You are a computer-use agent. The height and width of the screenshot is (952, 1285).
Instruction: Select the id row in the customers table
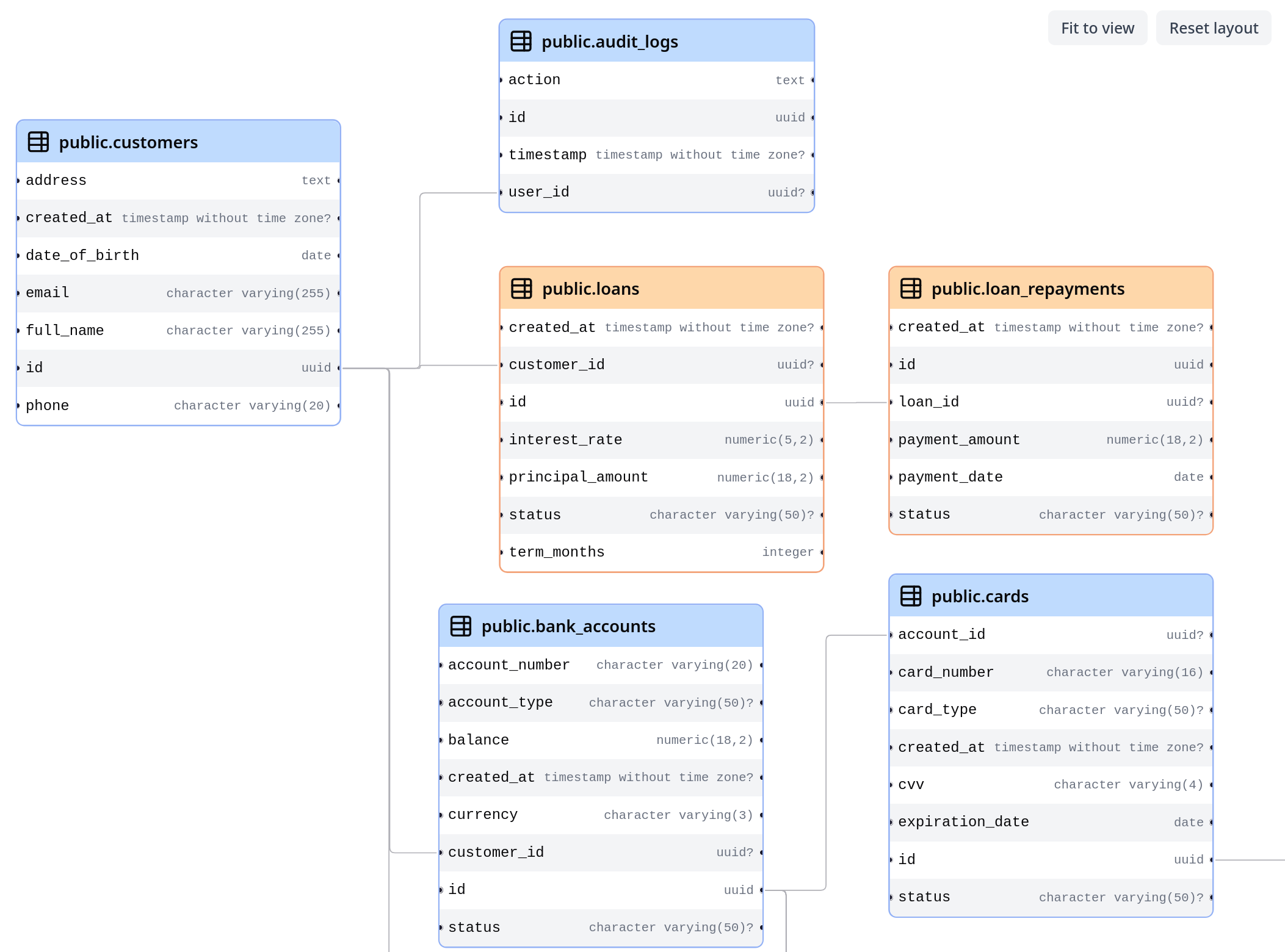pyautogui.click(x=178, y=368)
